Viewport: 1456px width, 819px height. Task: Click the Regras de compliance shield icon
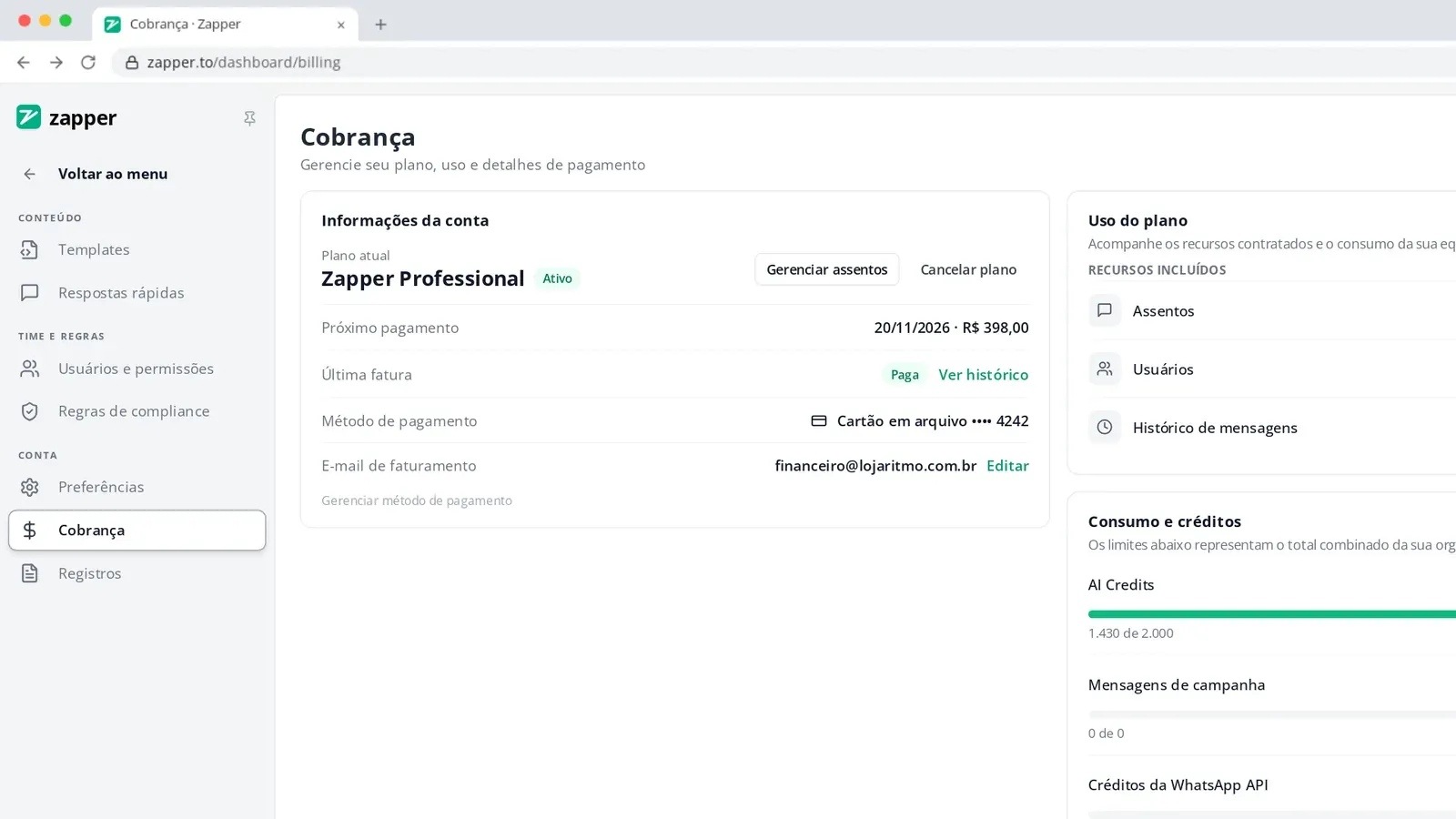click(x=30, y=411)
